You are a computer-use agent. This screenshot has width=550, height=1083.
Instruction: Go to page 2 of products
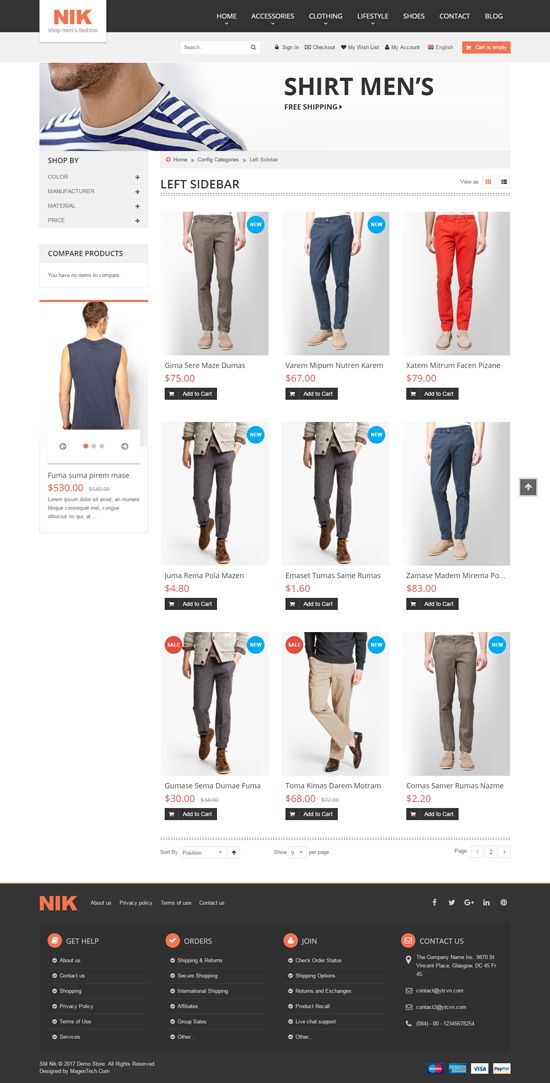[x=491, y=852]
